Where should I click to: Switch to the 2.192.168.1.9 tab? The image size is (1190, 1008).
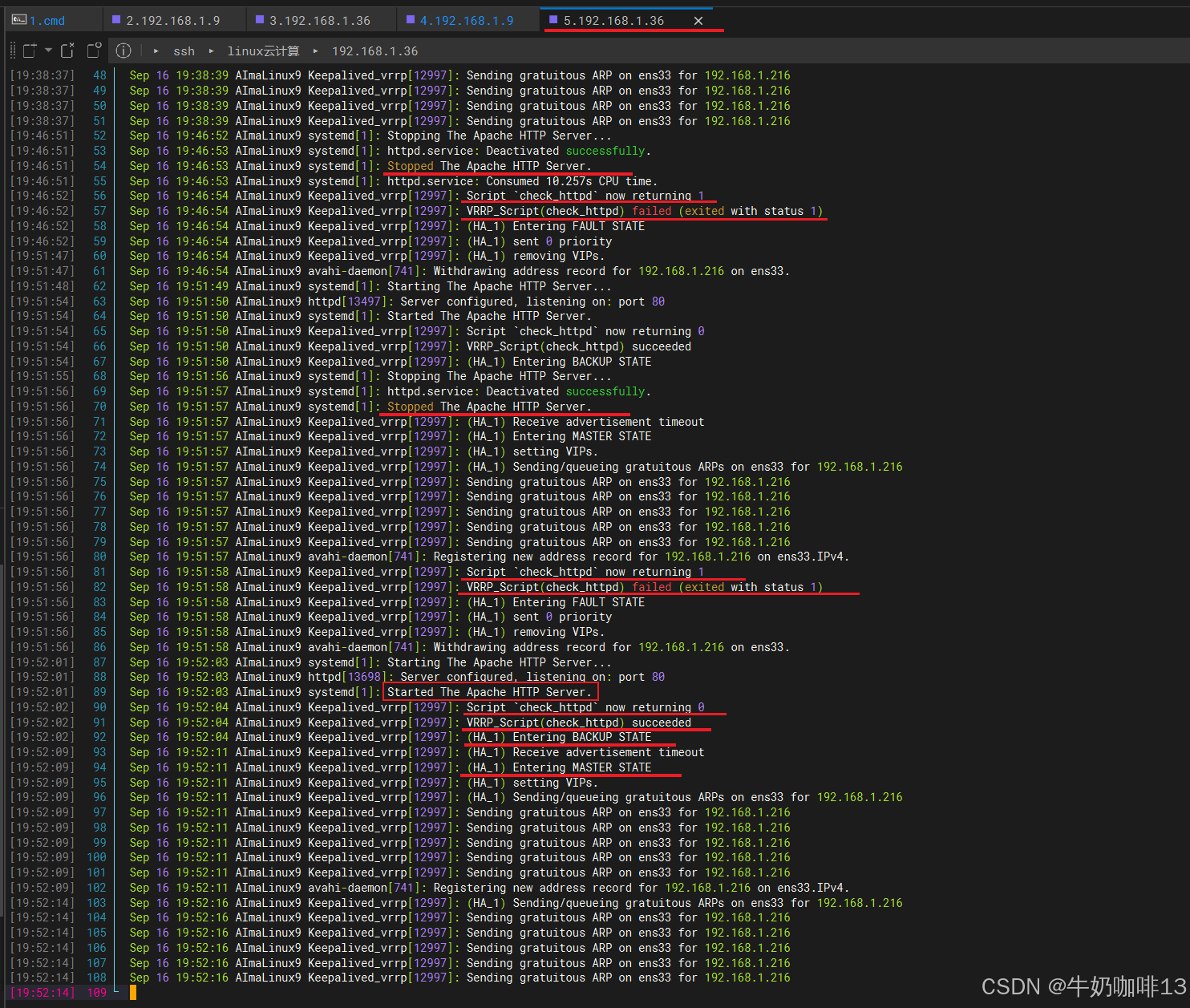[173, 21]
